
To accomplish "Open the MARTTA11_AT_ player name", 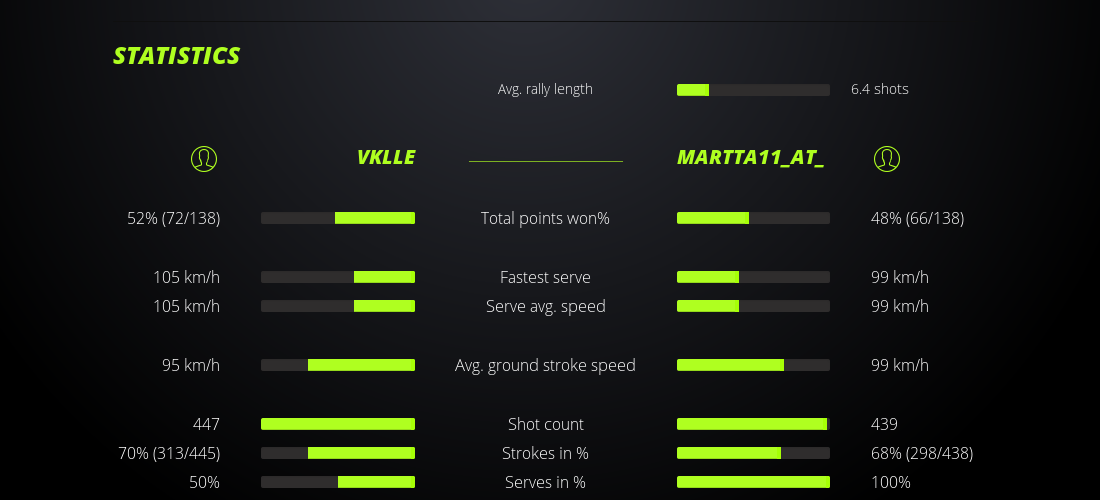I will point(750,158).
